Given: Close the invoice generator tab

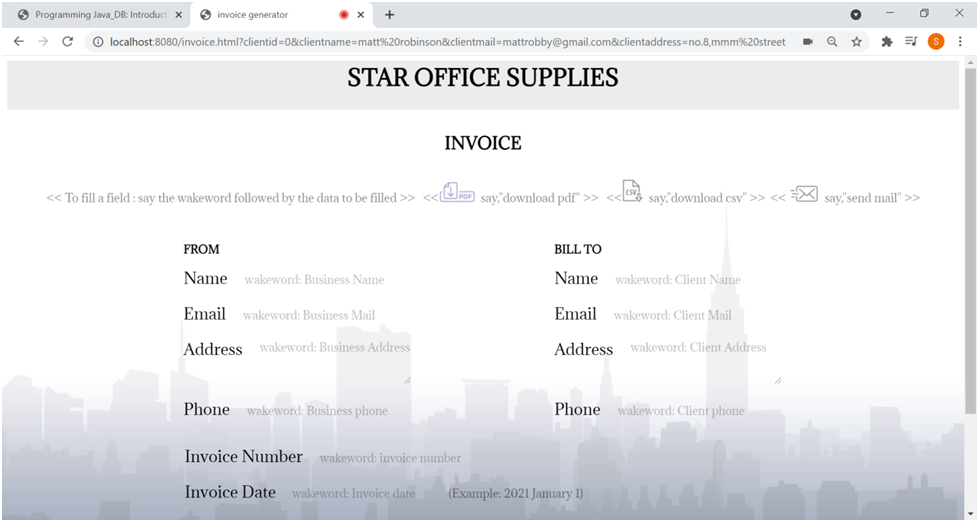Looking at the screenshot, I should [x=361, y=14].
